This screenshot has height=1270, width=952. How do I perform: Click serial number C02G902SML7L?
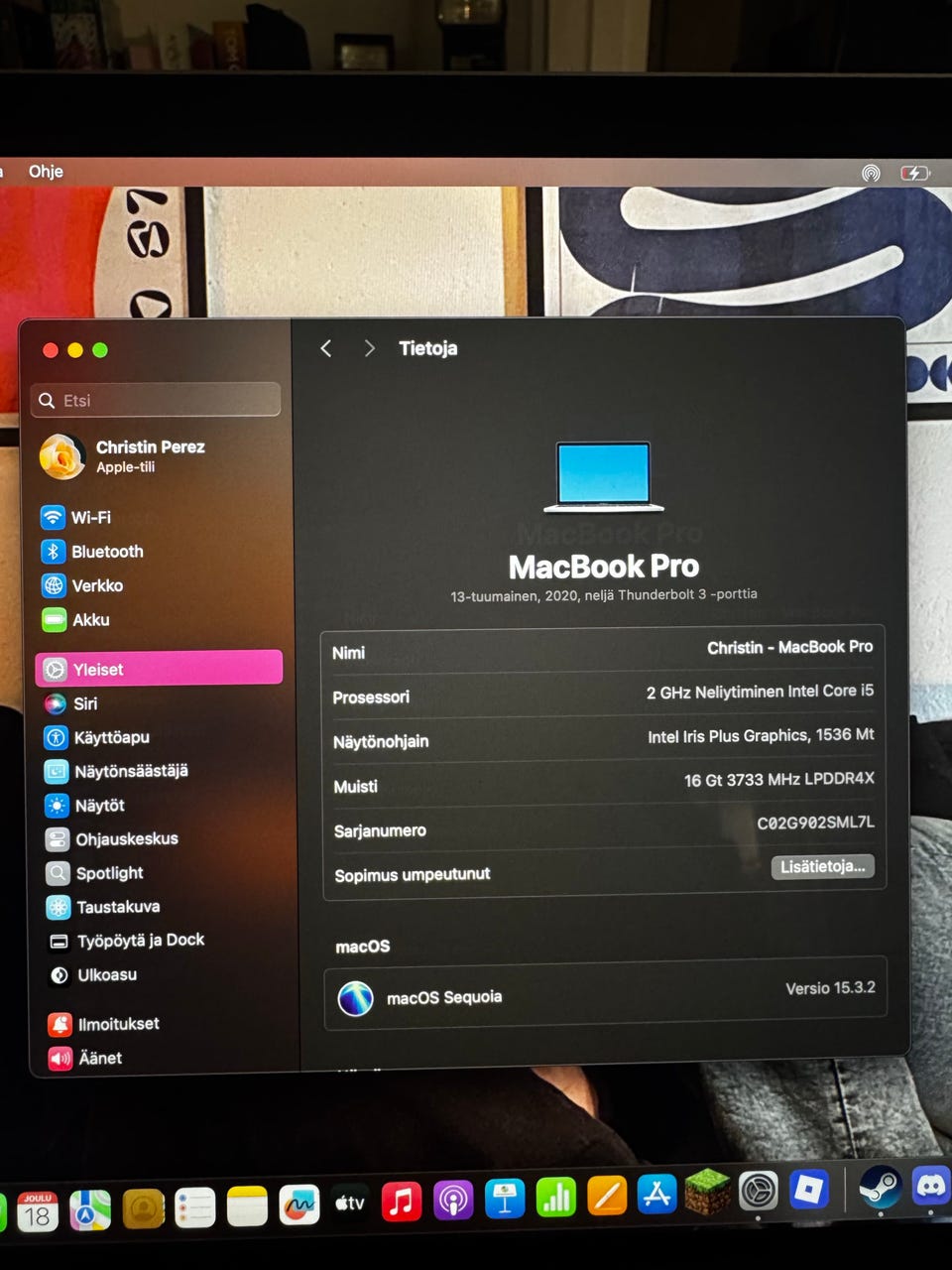pos(815,823)
